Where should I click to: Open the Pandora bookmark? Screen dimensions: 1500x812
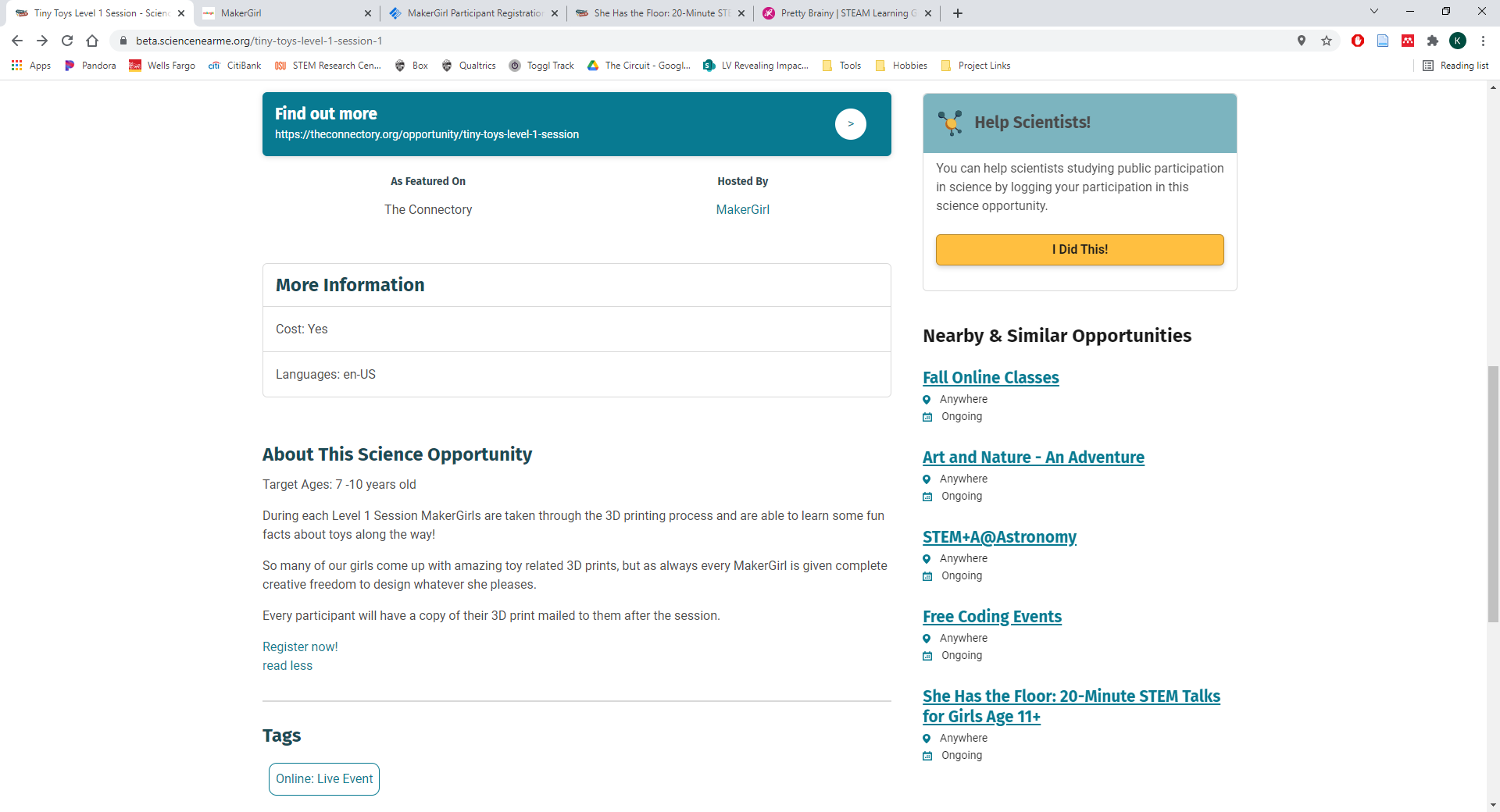tap(90, 66)
